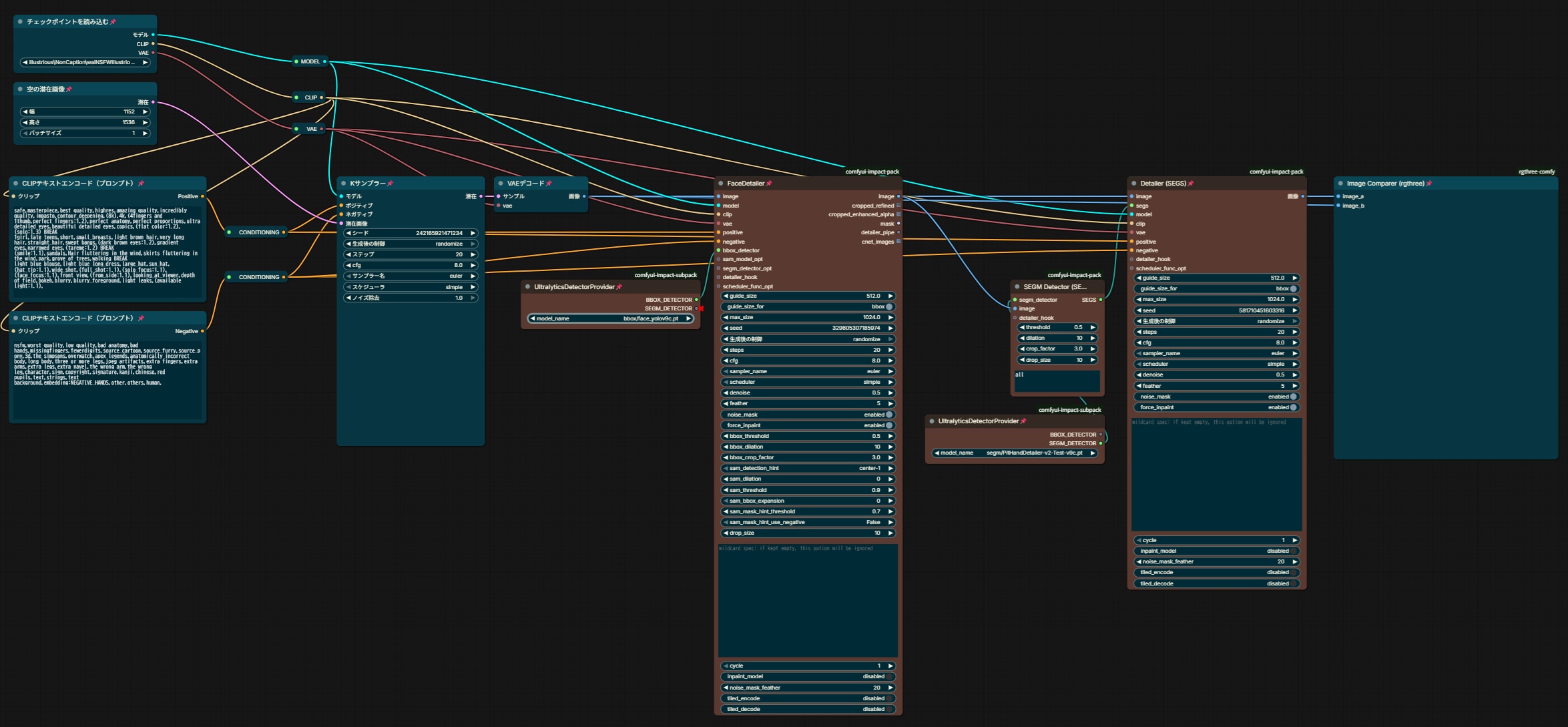Open model_name bbox/face_yolov8c.pt selector
Image resolution: width=1568 pixels, height=727 pixels.
[610, 318]
